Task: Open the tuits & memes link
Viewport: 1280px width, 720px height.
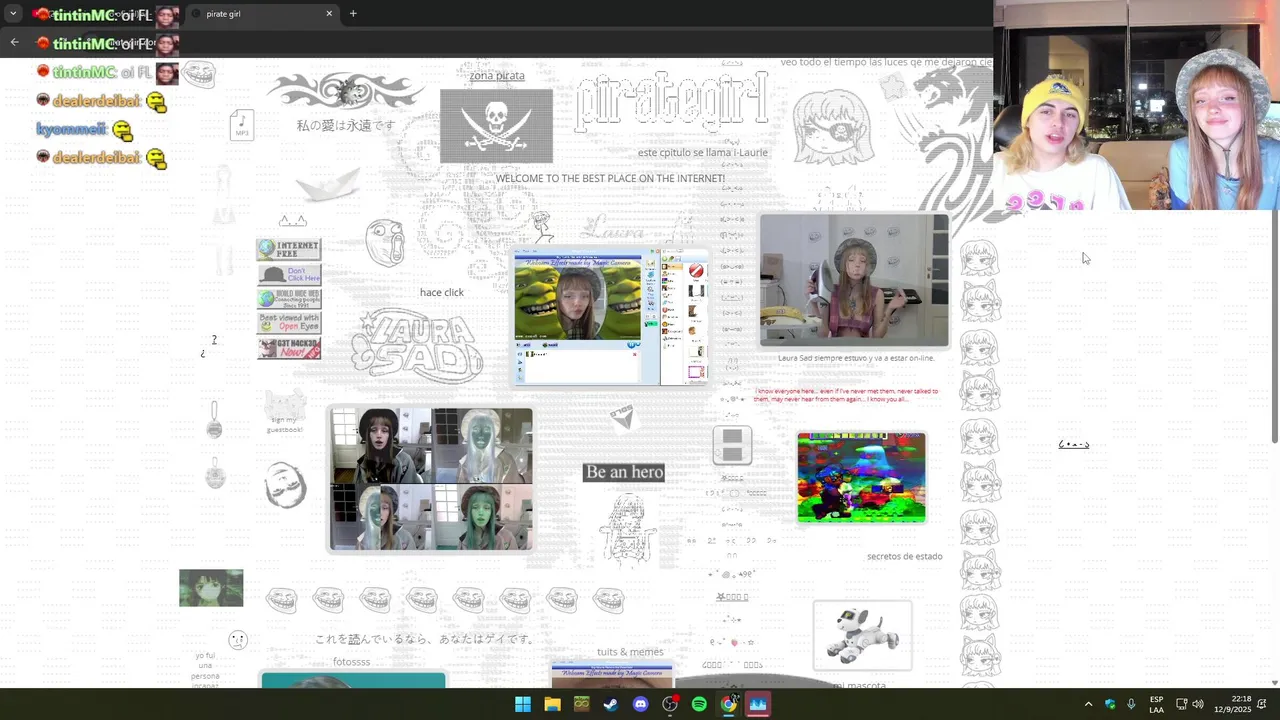Action: [630, 652]
